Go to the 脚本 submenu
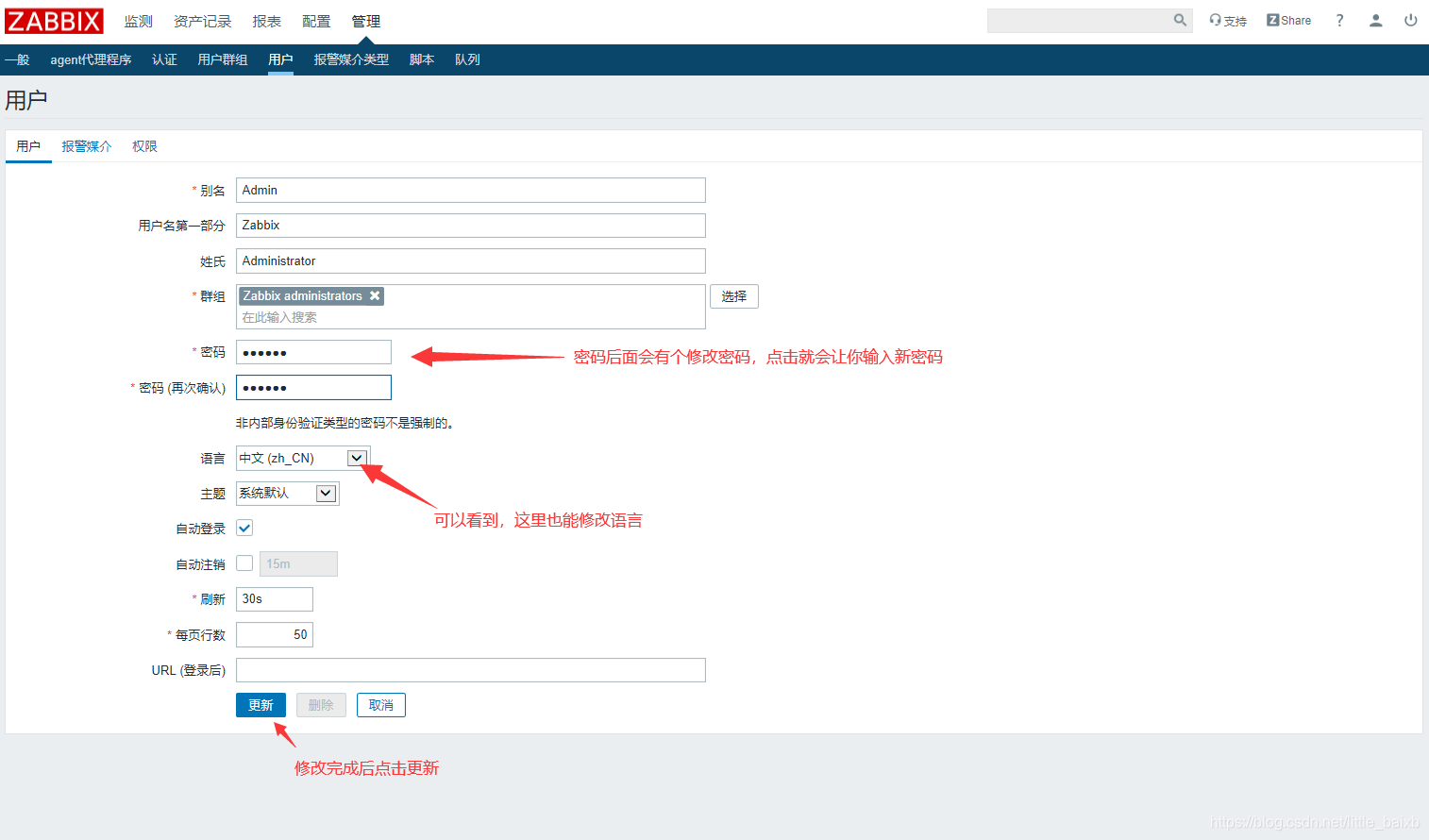The height and width of the screenshot is (840, 1429). click(422, 59)
